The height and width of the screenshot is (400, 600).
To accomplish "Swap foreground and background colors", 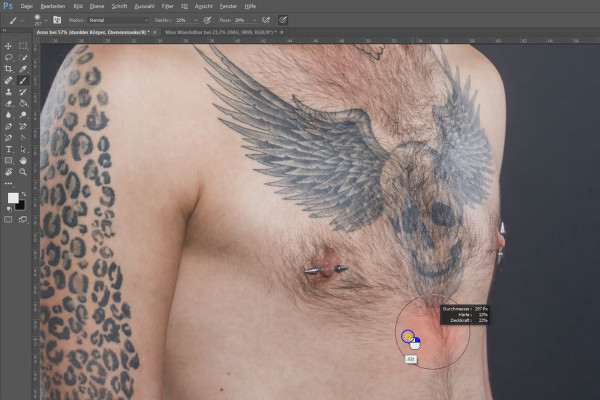I will pos(24,194).
